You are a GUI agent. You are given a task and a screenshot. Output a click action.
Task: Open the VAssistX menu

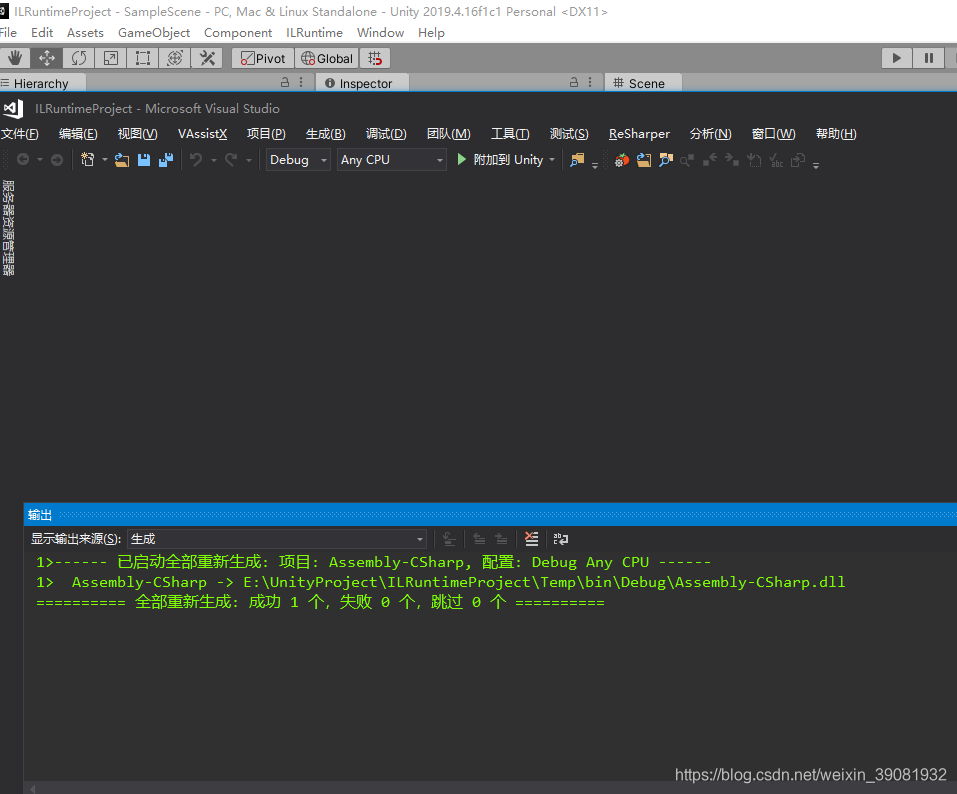click(x=203, y=134)
